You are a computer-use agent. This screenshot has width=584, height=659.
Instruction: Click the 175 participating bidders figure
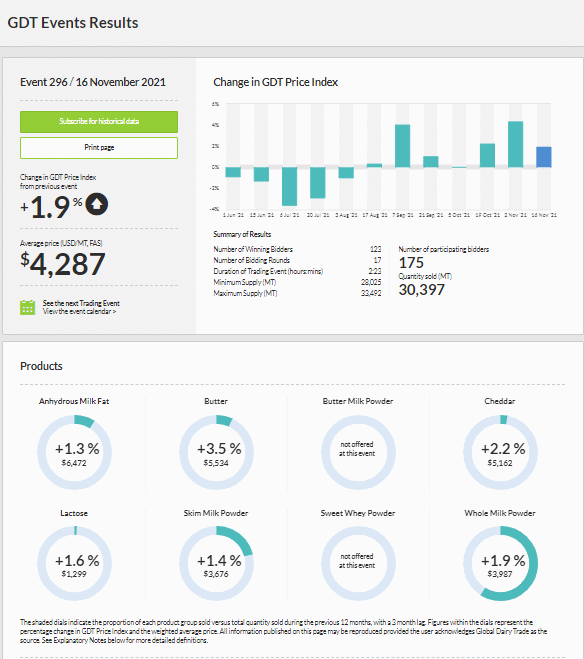click(411, 263)
